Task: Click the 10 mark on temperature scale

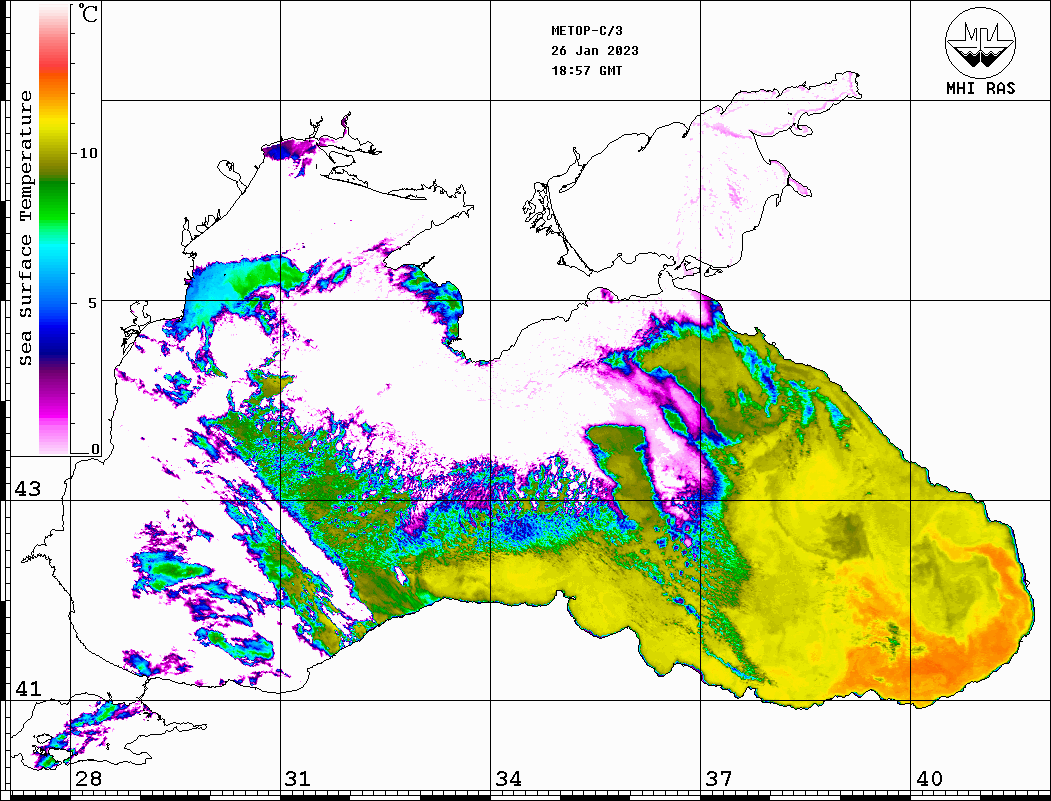Action: tap(88, 153)
